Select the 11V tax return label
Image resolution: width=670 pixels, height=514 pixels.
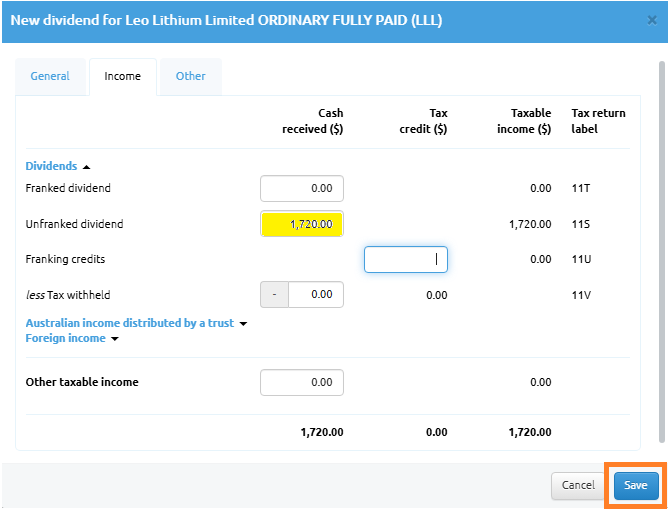581,295
